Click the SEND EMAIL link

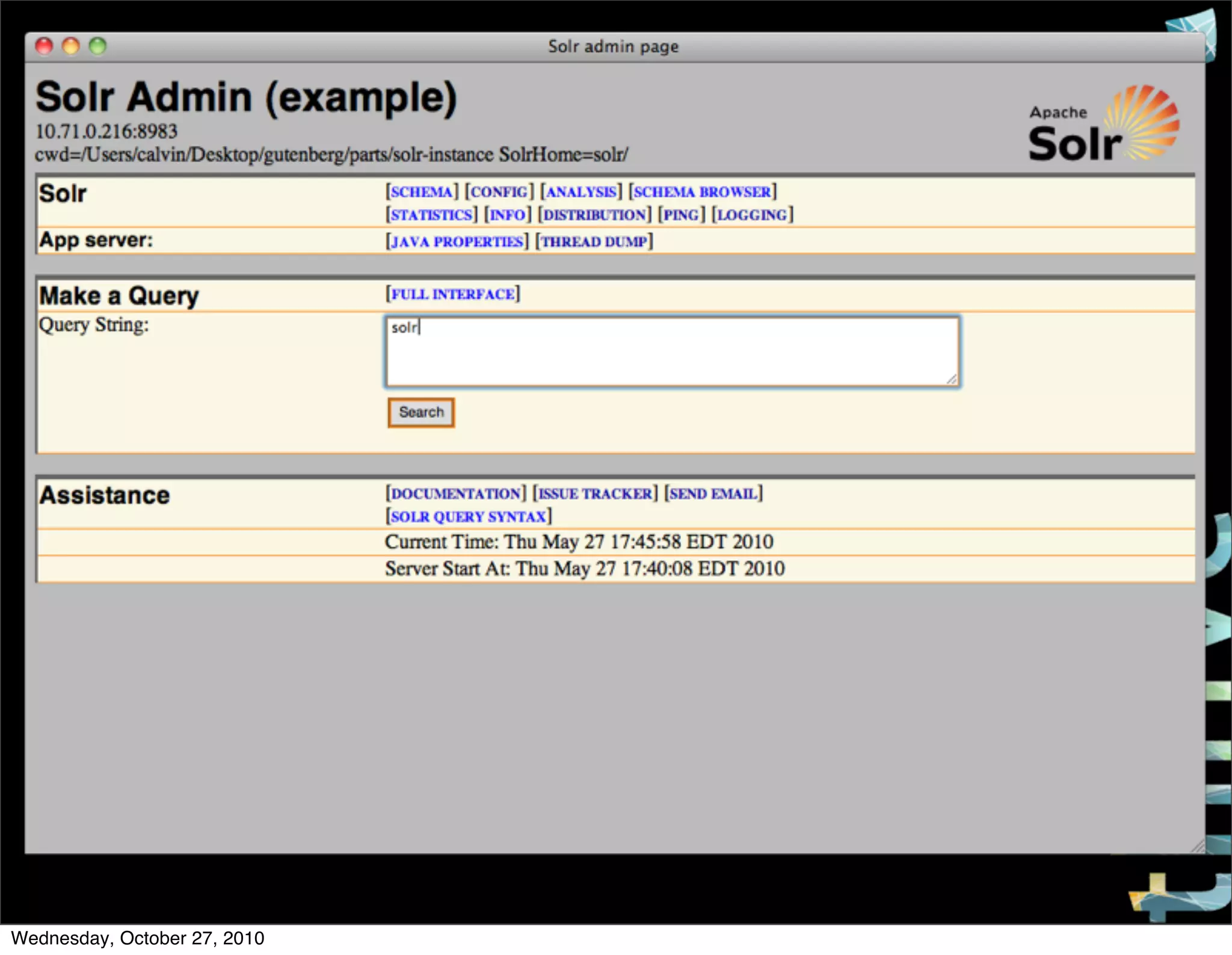tap(713, 494)
